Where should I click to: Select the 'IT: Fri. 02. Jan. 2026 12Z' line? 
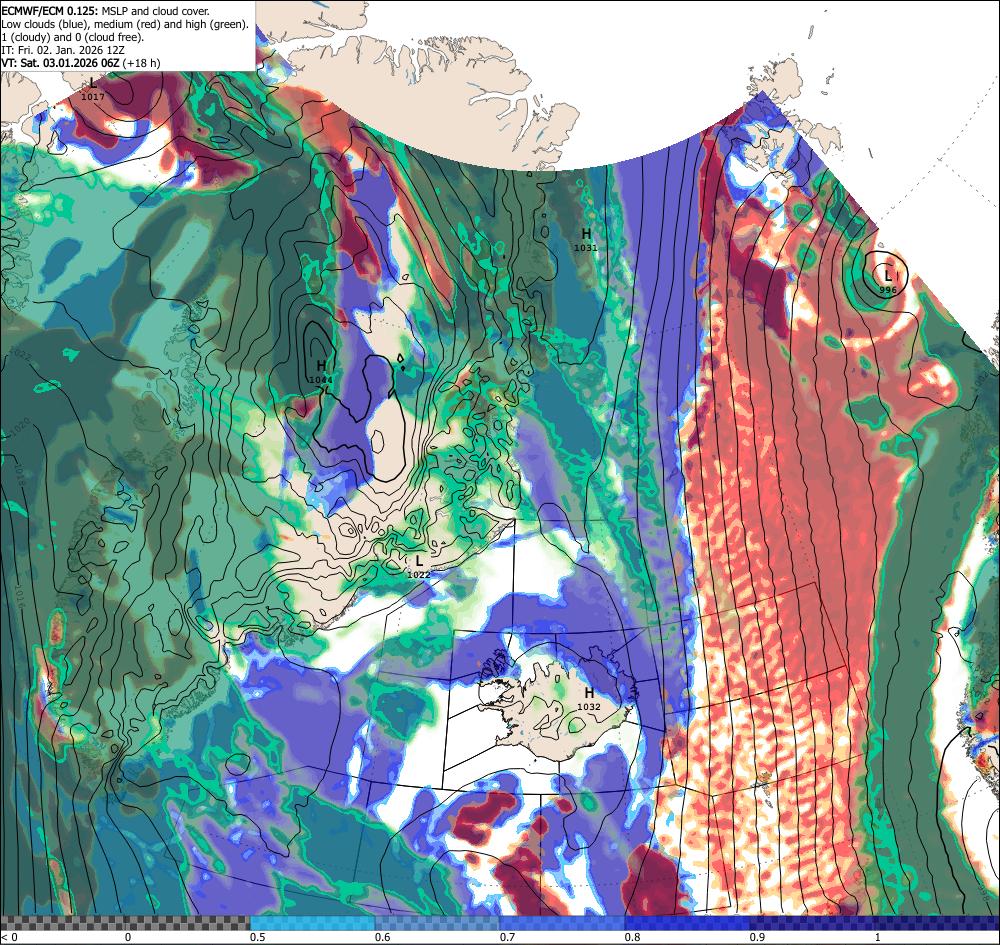point(62,50)
